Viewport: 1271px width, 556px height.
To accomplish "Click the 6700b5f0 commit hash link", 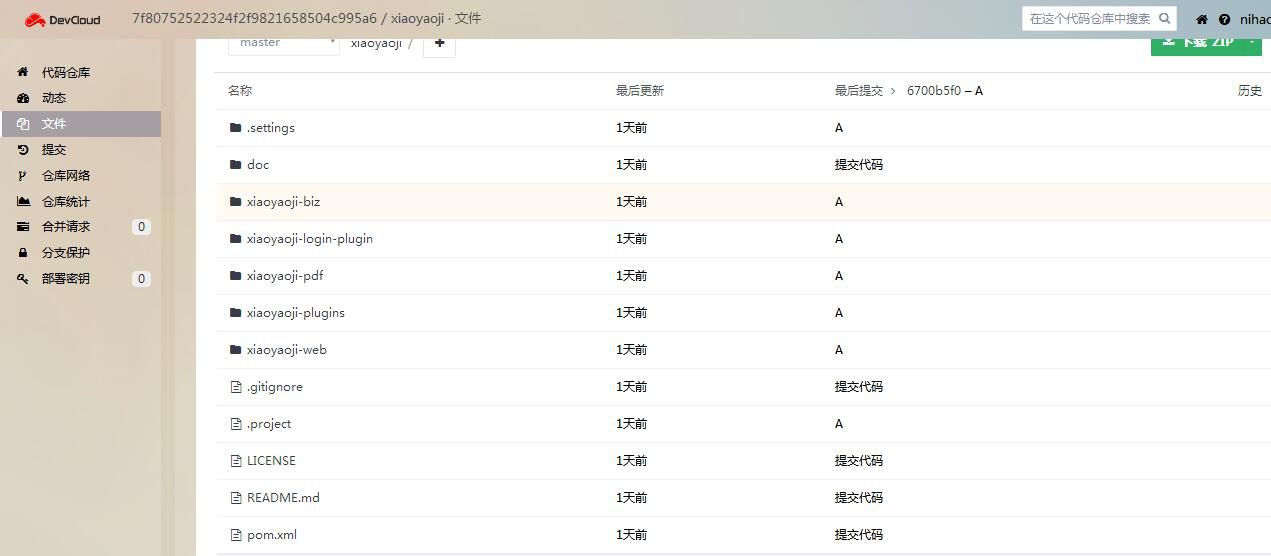I will (x=934, y=91).
